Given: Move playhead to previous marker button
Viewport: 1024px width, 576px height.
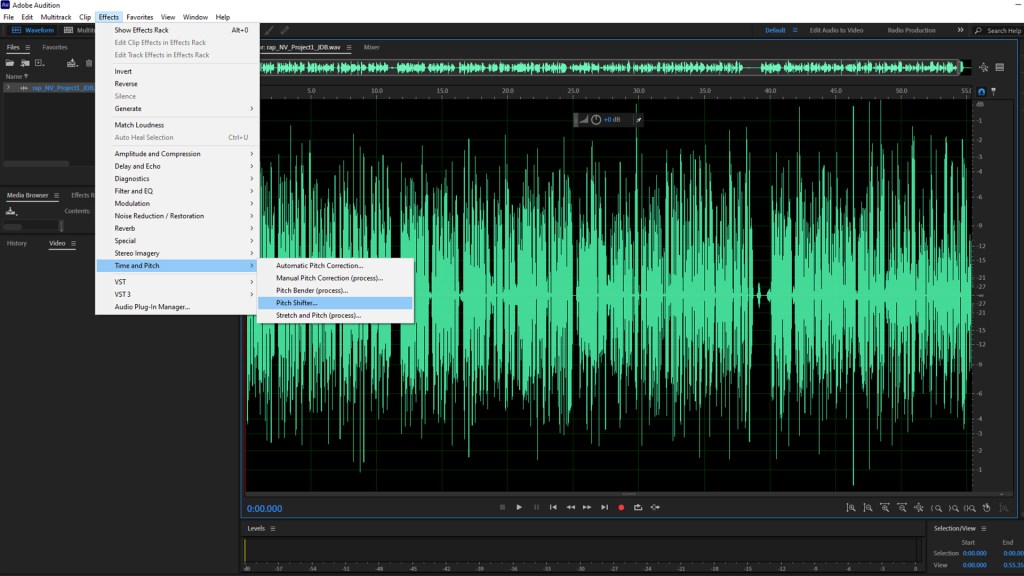Looking at the screenshot, I should [553, 507].
